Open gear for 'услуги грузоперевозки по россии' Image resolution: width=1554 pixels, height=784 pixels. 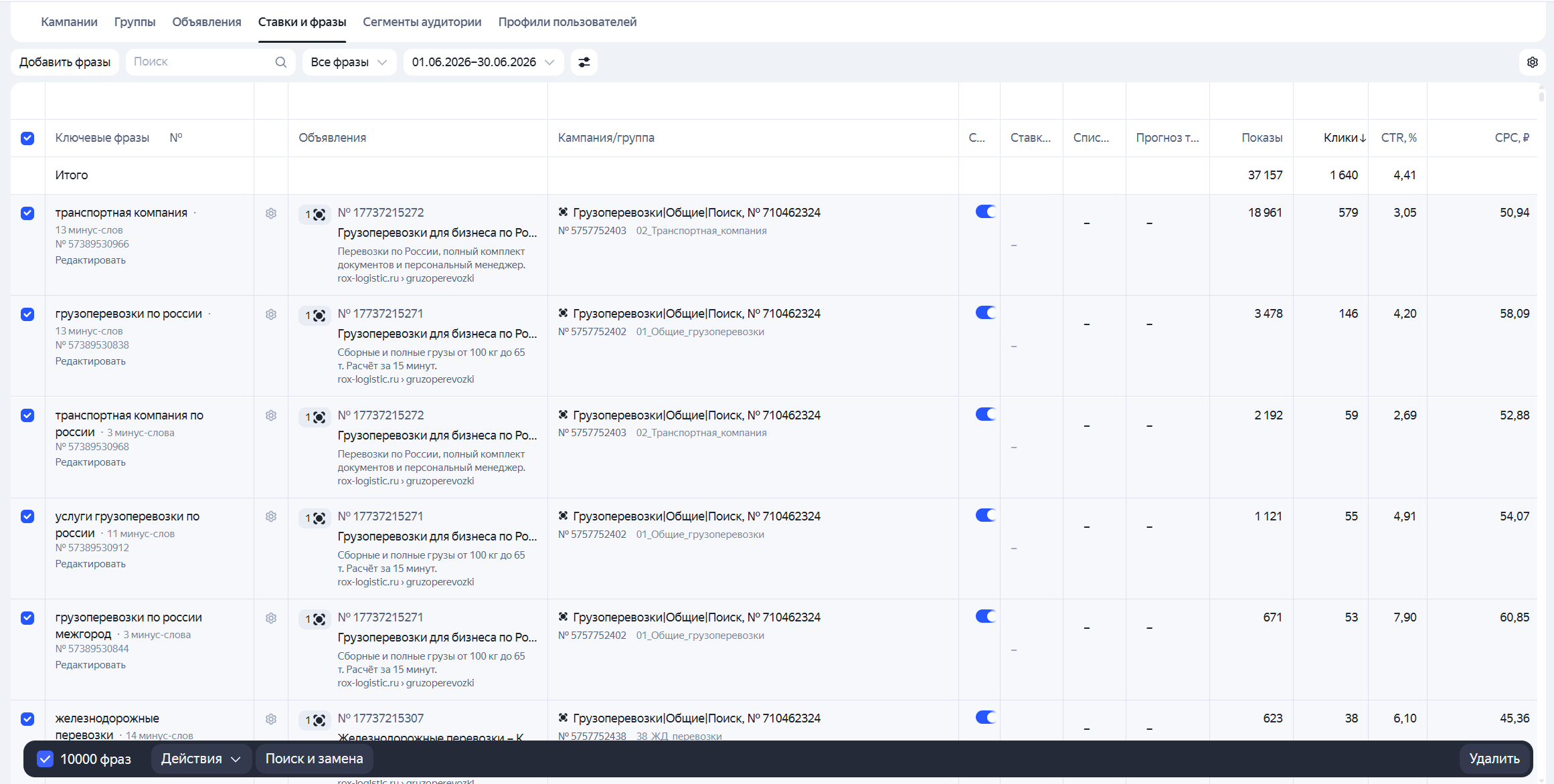click(271, 516)
